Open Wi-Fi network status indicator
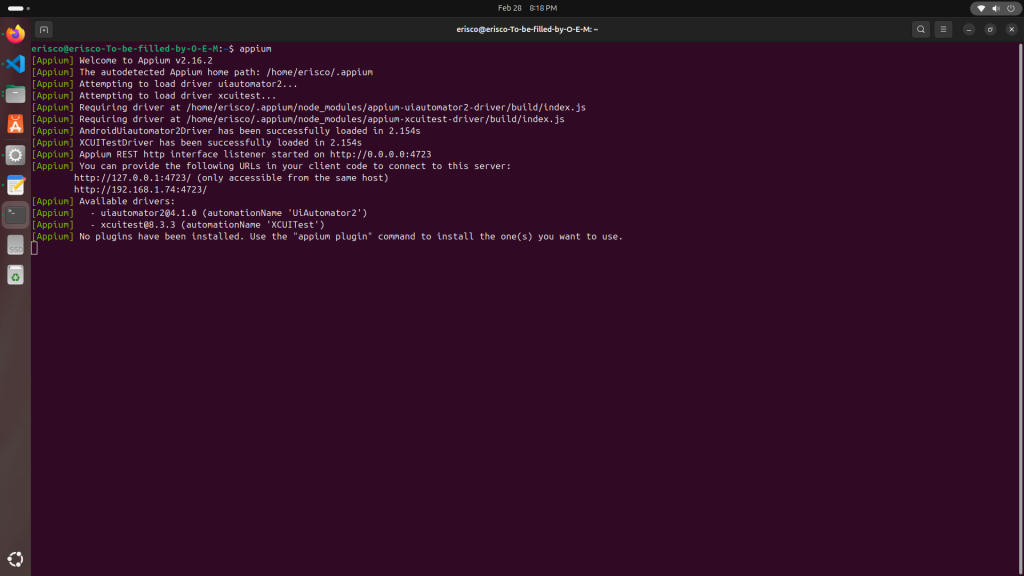 (x=981, y=8)
